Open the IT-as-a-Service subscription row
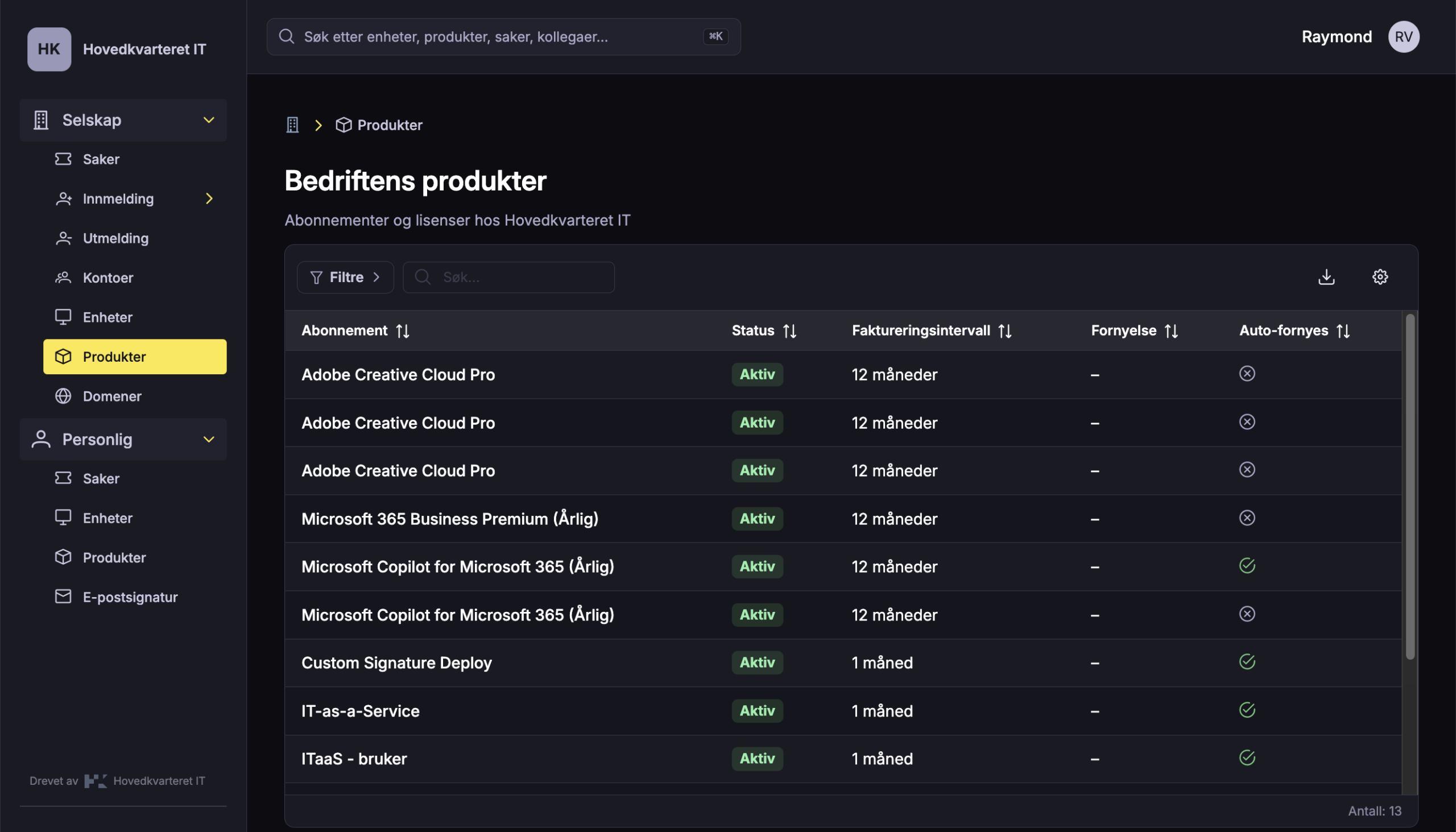The height and width of the screenshot is (832, 1456). [843, 710]
